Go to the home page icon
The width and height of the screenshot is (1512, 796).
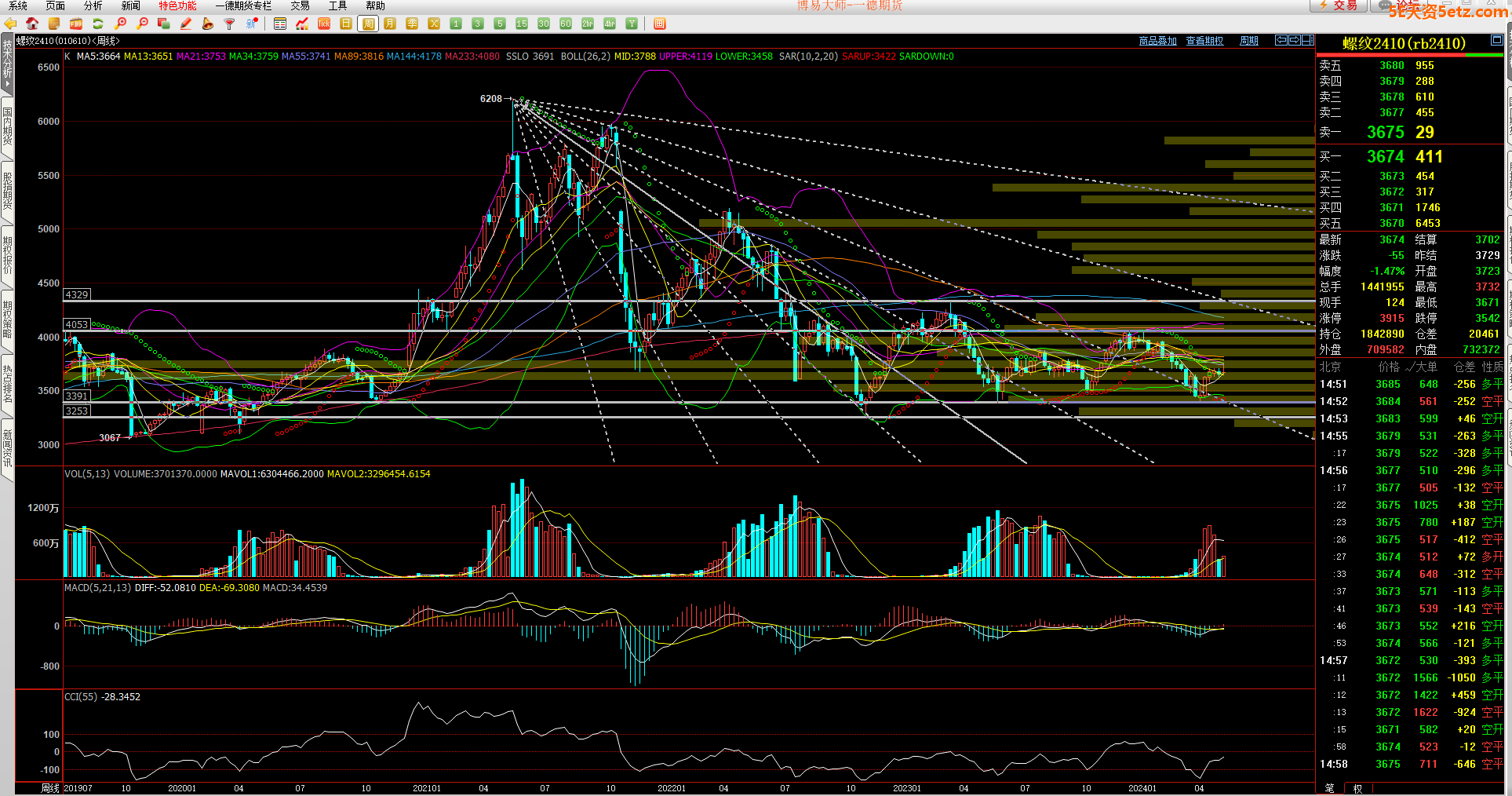click(32, 24)
